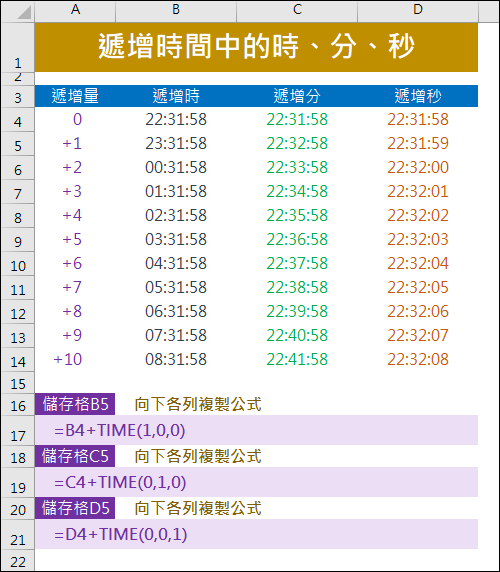Select column B header
Image resolution: width=500 pixels, height=572 pixels.
point(176,11)
